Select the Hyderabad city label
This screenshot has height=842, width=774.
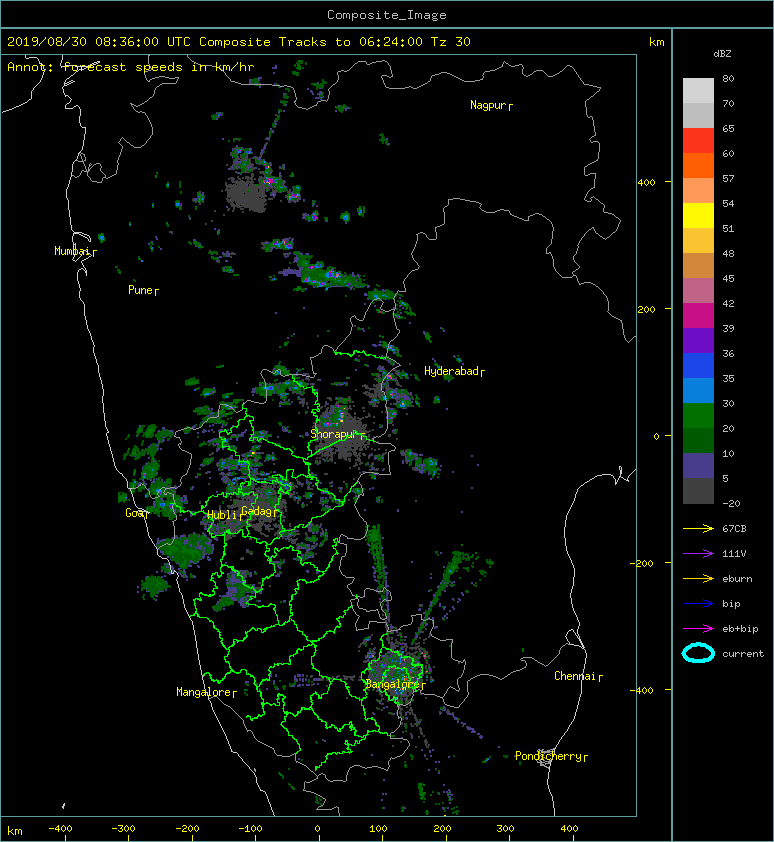(x=452, y=371)
